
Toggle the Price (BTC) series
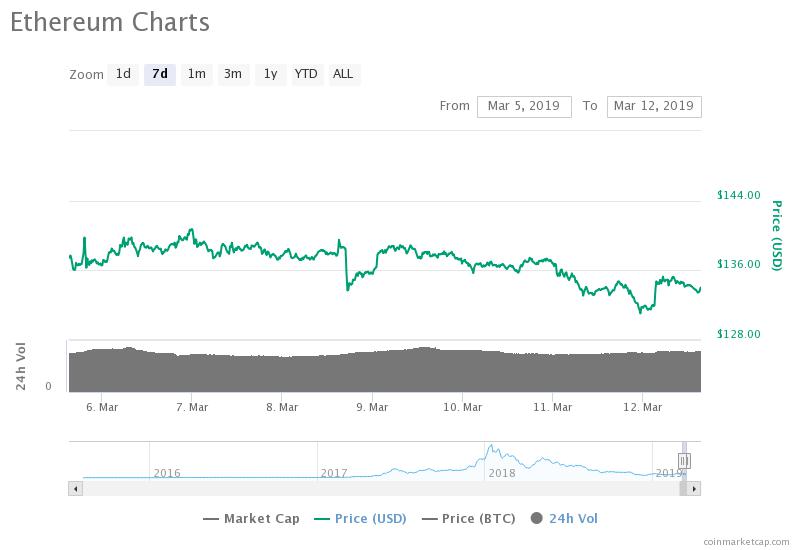[x=469, y=519]
